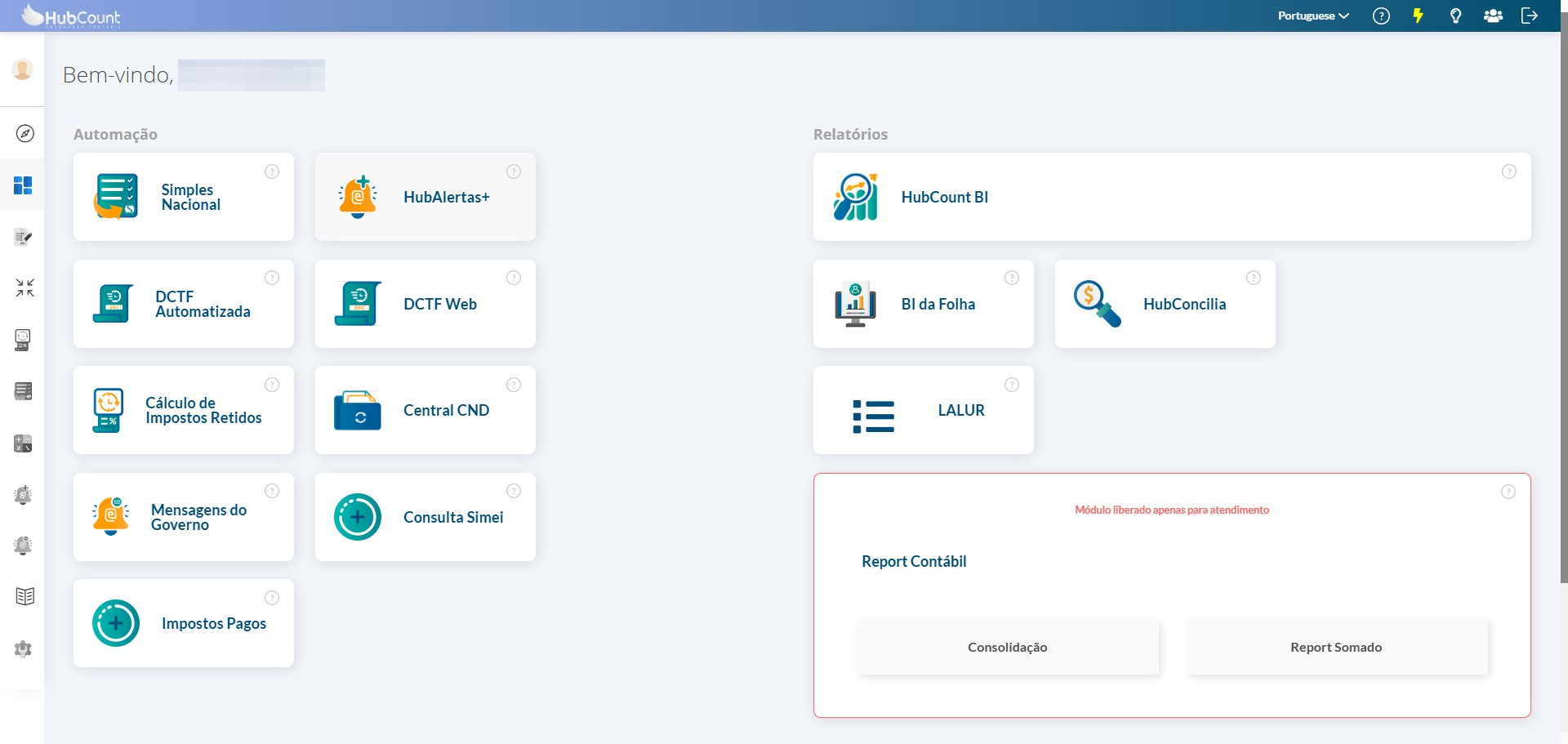Viewport: 1568px width, 744px height.
Task: Show help for DCTF Automatizada card
Action: pos(272,278)
